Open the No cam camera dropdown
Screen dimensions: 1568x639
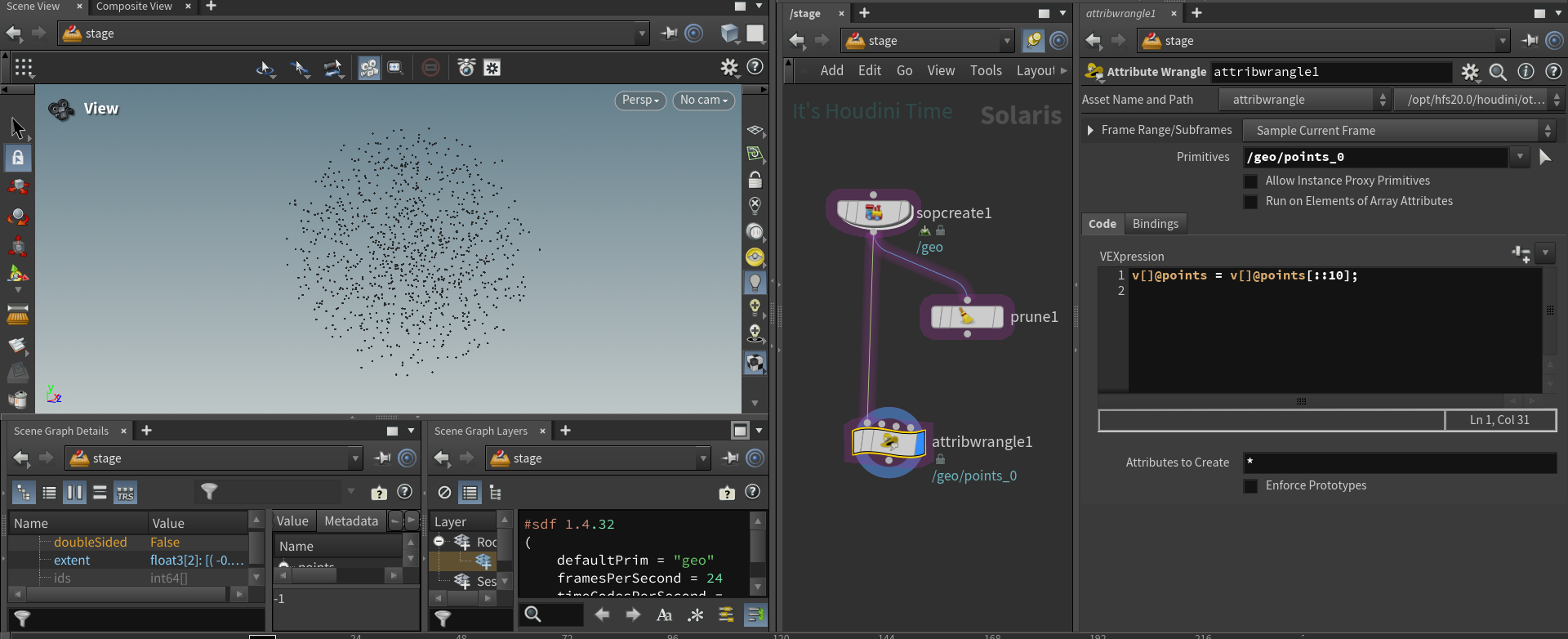703,100
